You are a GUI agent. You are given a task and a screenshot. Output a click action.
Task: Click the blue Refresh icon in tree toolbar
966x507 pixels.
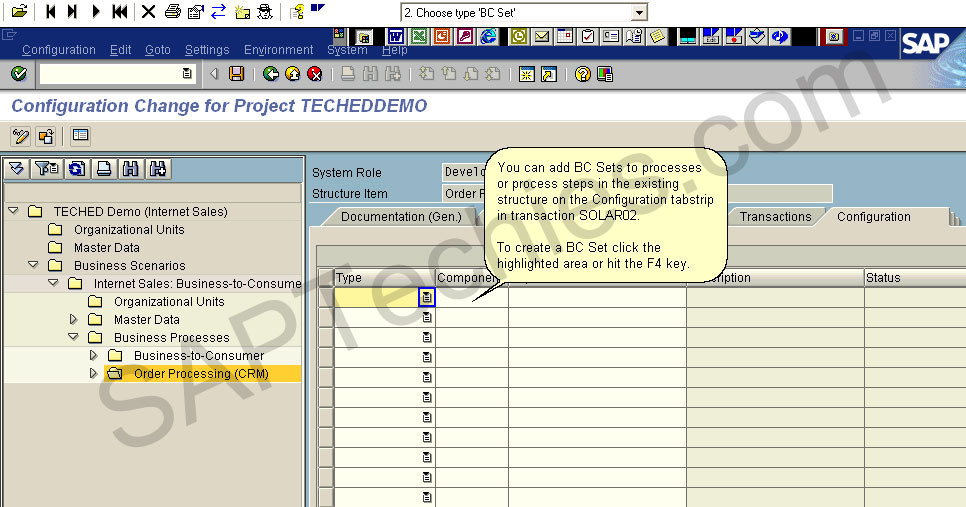click(x=77, y=168)
